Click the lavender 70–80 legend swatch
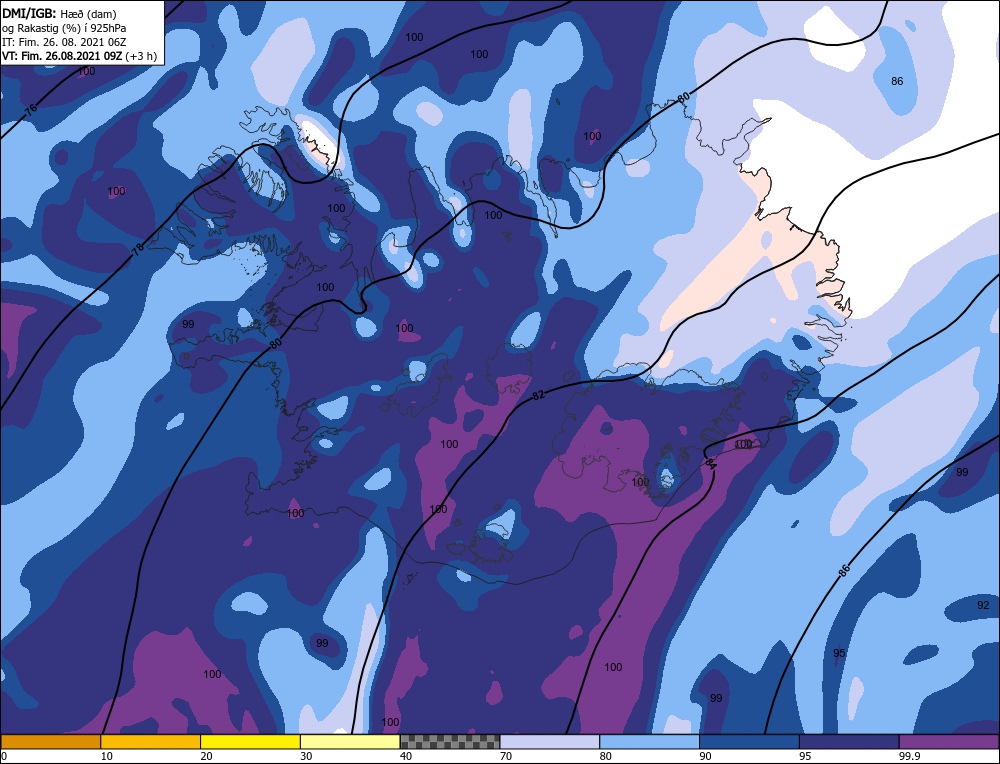This screenshot has width=1000, height=764. [550, 741]
